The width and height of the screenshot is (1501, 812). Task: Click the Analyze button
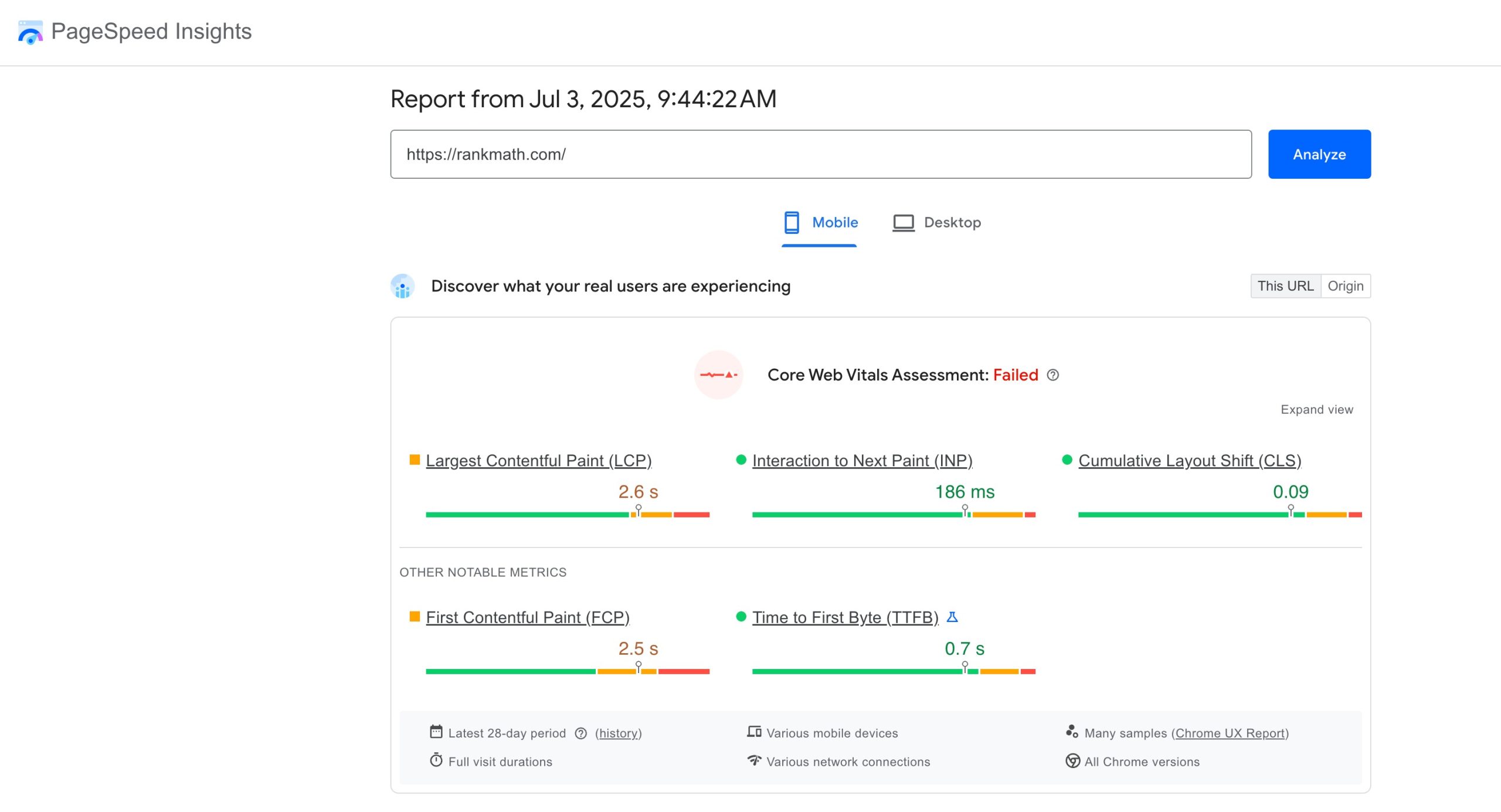(1319, 154)
